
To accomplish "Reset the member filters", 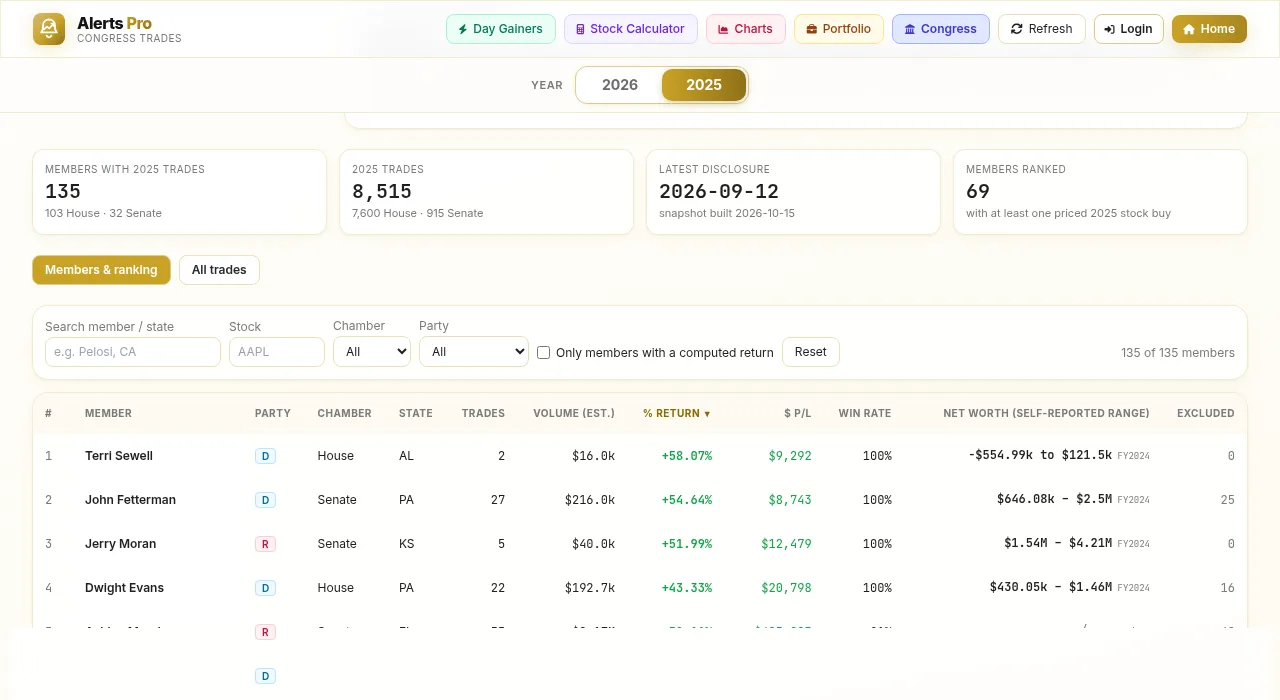I will (x=811, y=352).
